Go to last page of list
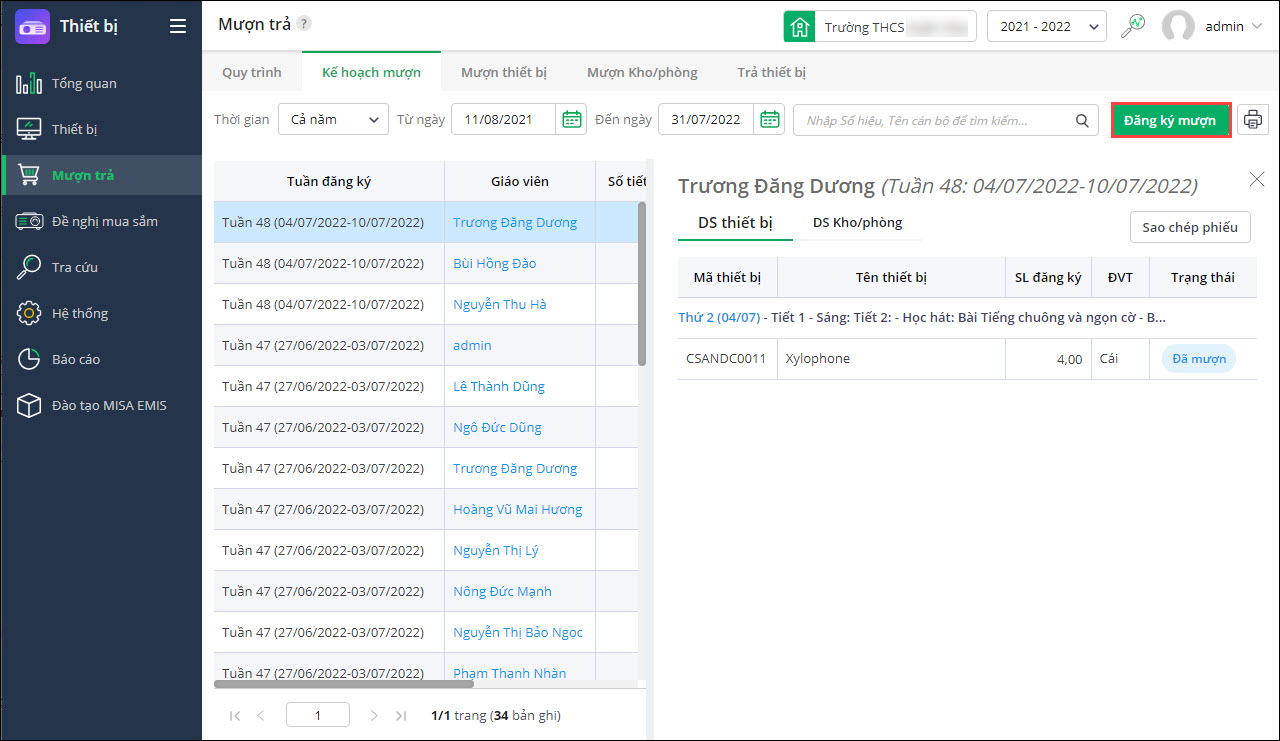1280x741 pixels. pos(401,715)
